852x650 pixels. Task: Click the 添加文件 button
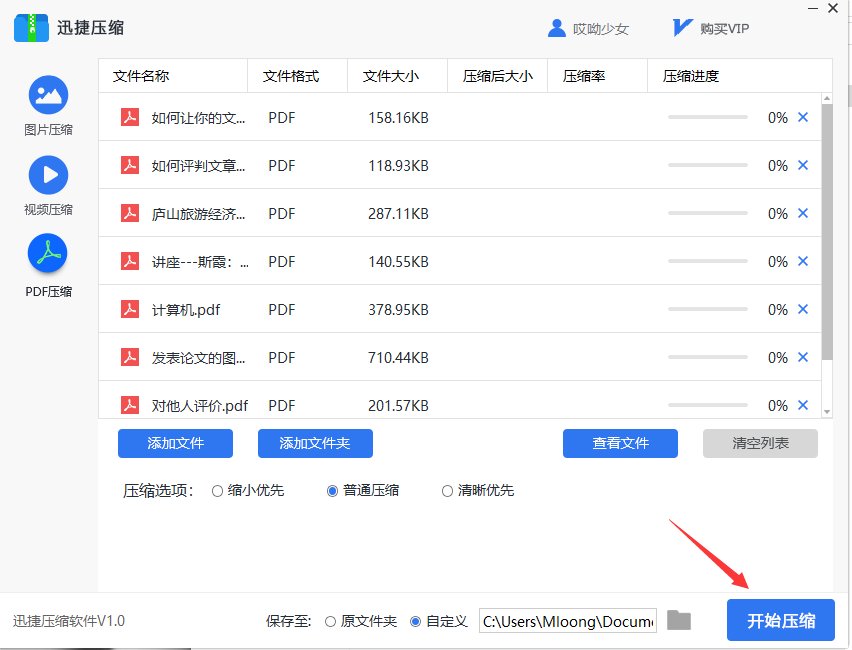click(x=175, y=444)
